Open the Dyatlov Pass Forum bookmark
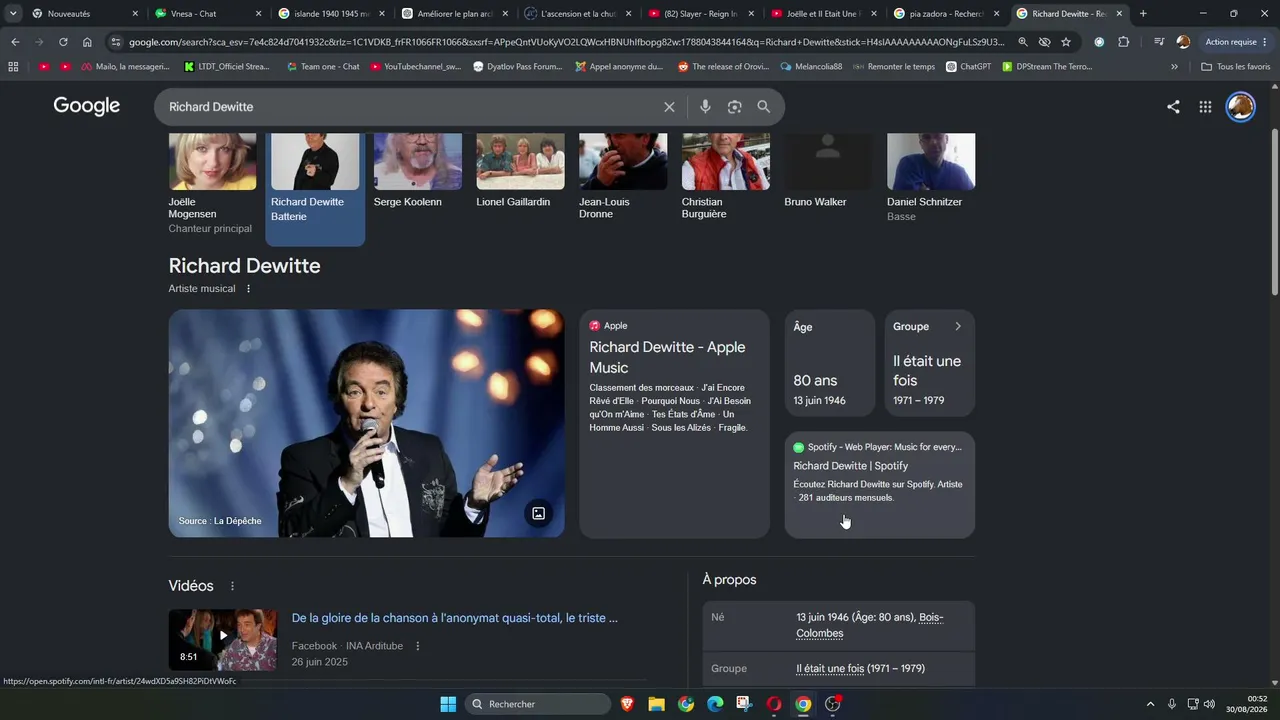This screenshot has height=720, width=1280. point(517,67)
